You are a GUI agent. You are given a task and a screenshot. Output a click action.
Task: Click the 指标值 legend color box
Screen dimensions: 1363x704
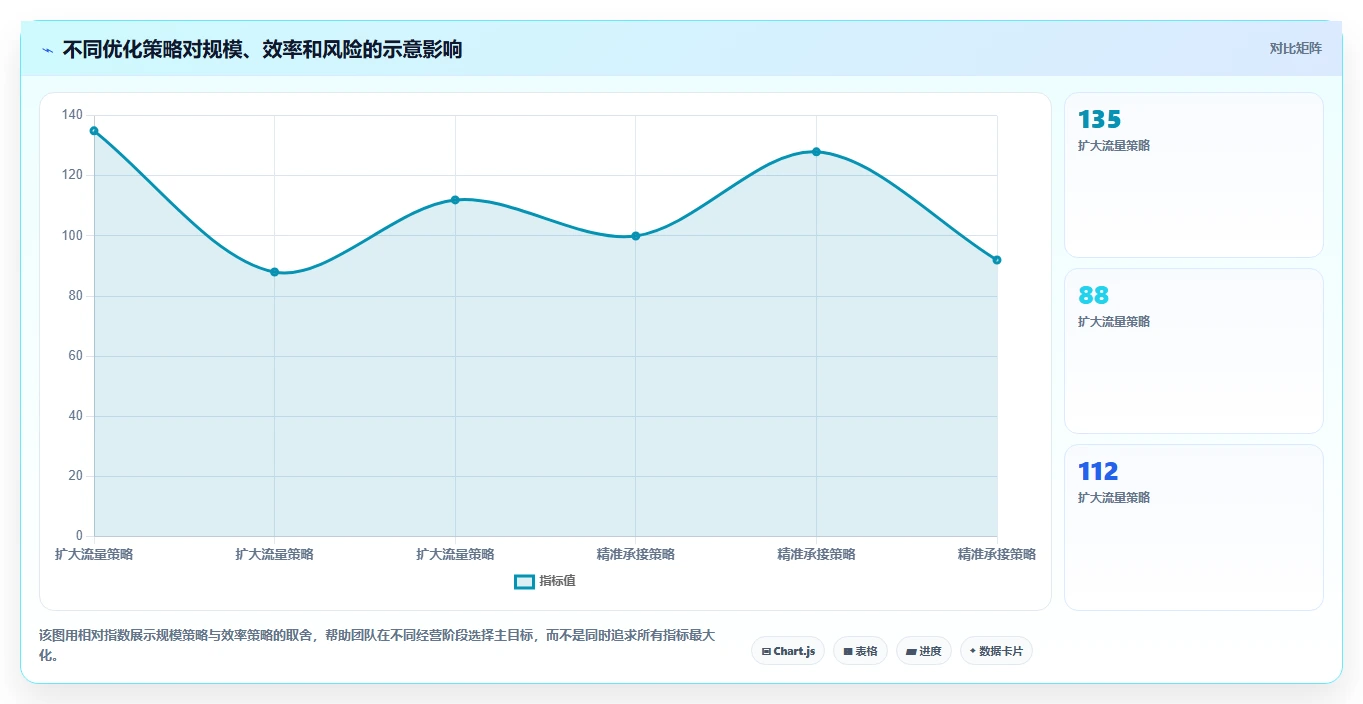(x=525, y=582)
